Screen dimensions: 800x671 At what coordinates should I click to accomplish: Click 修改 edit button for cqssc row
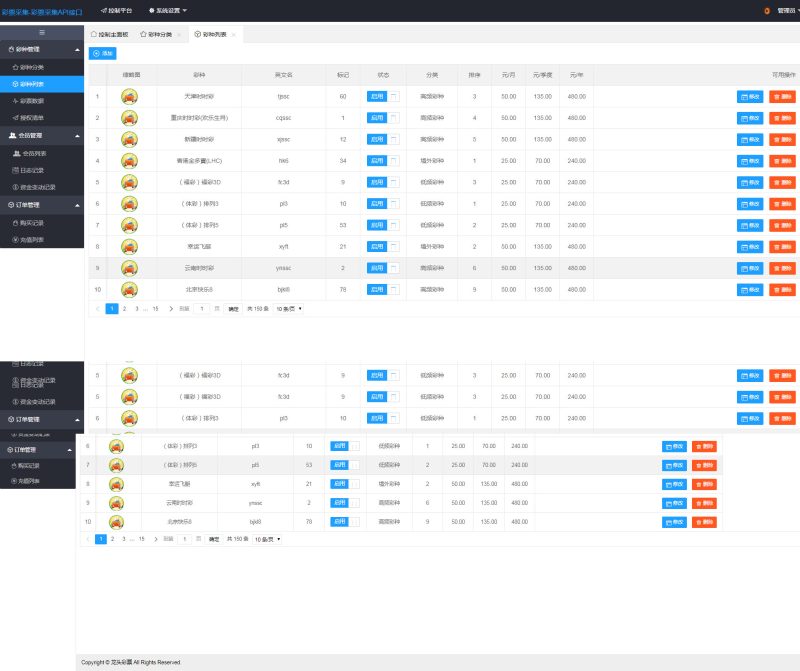750,118
